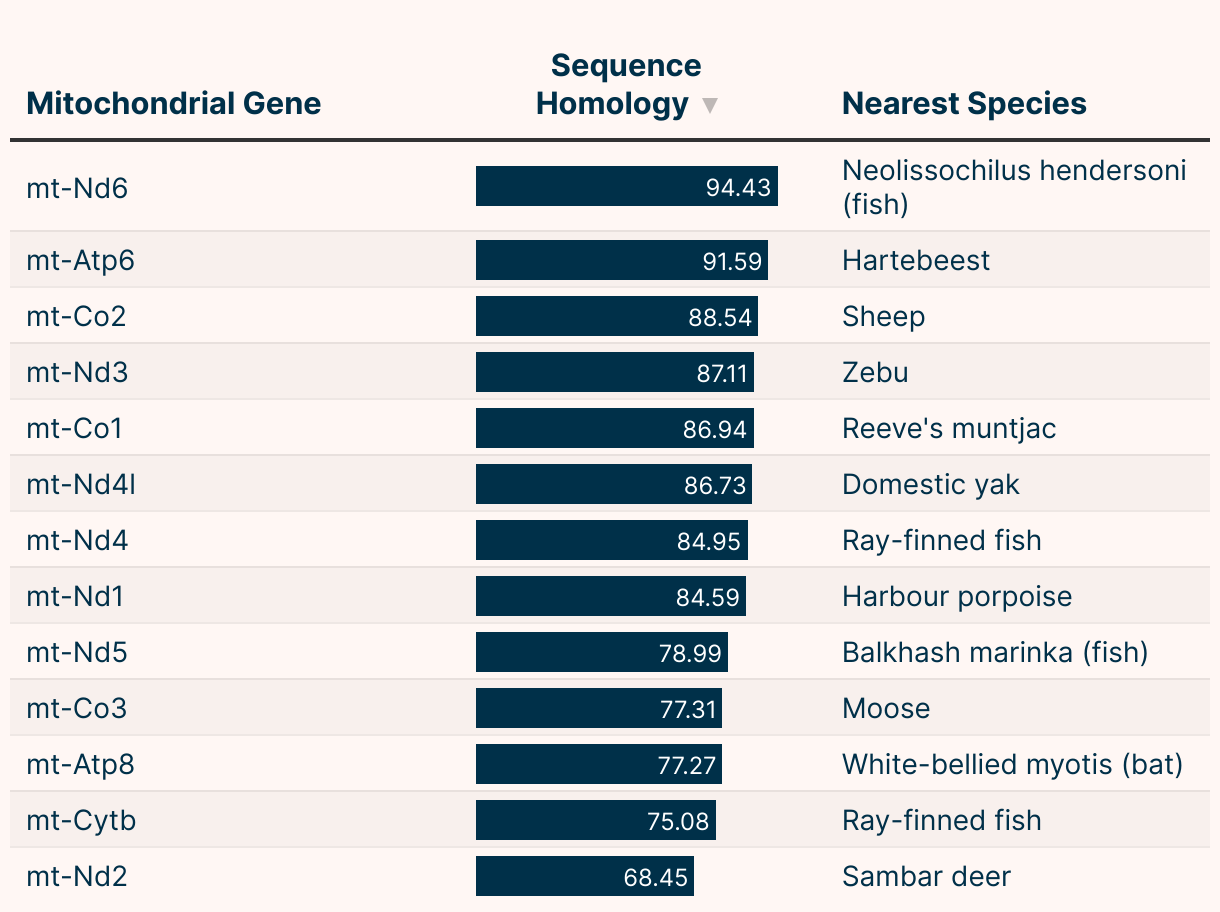Select the mt-Nd6 gene cell
The height and width of the screenshot is (912, 1220).
click(78, 187)
